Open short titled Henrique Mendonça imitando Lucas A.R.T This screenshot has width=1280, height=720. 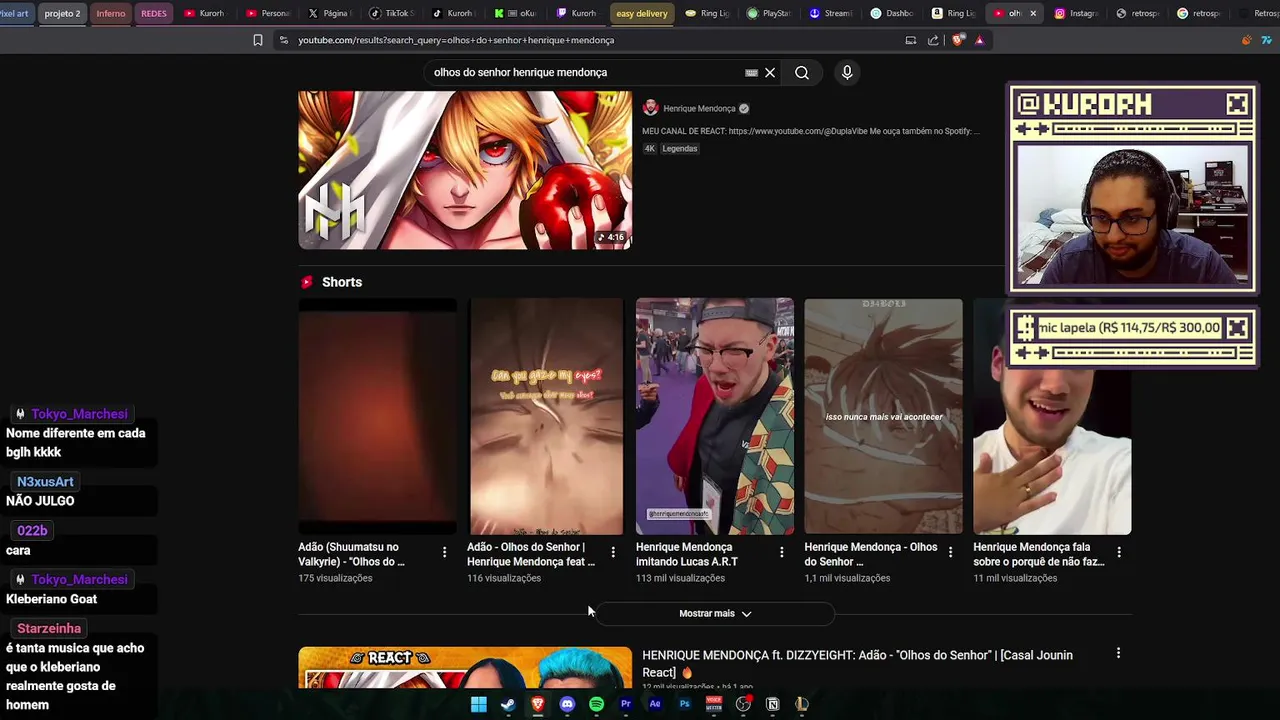[x=687, y=554]
